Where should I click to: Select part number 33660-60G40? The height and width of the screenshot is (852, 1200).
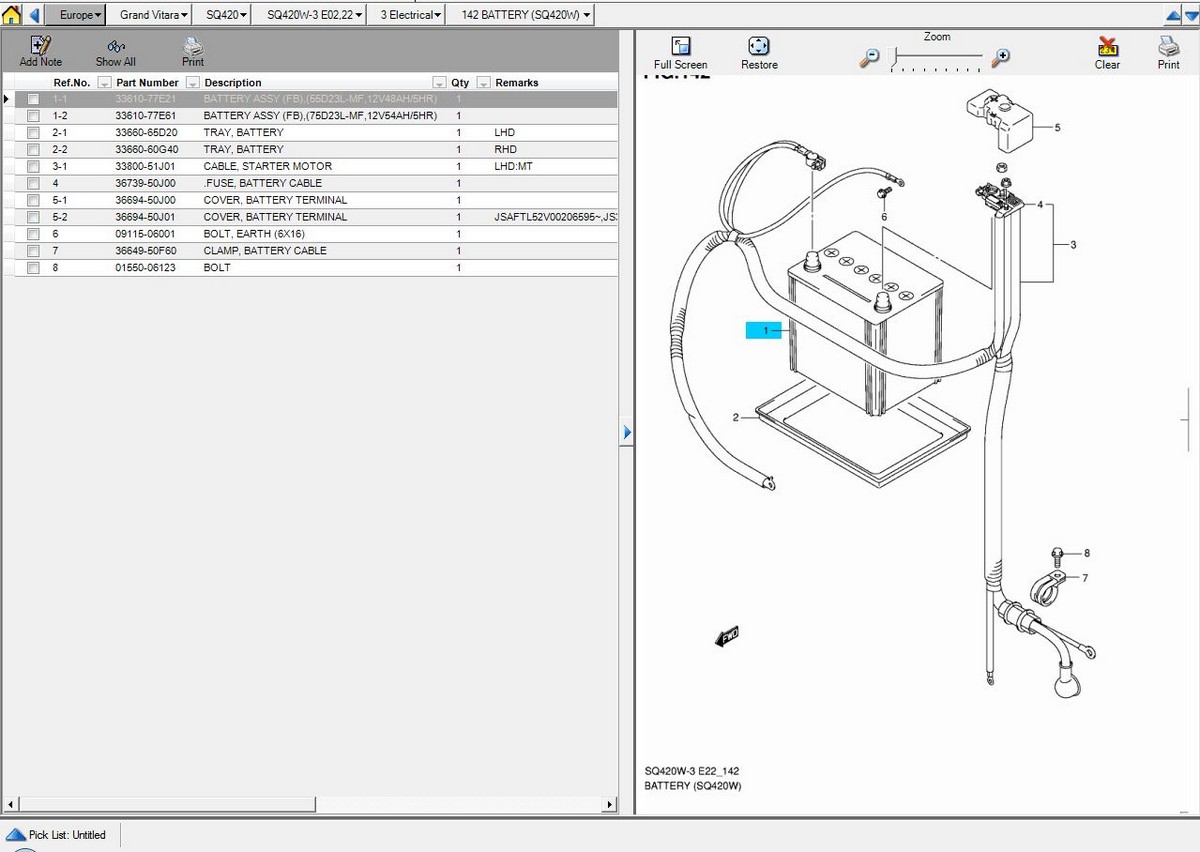146,150
